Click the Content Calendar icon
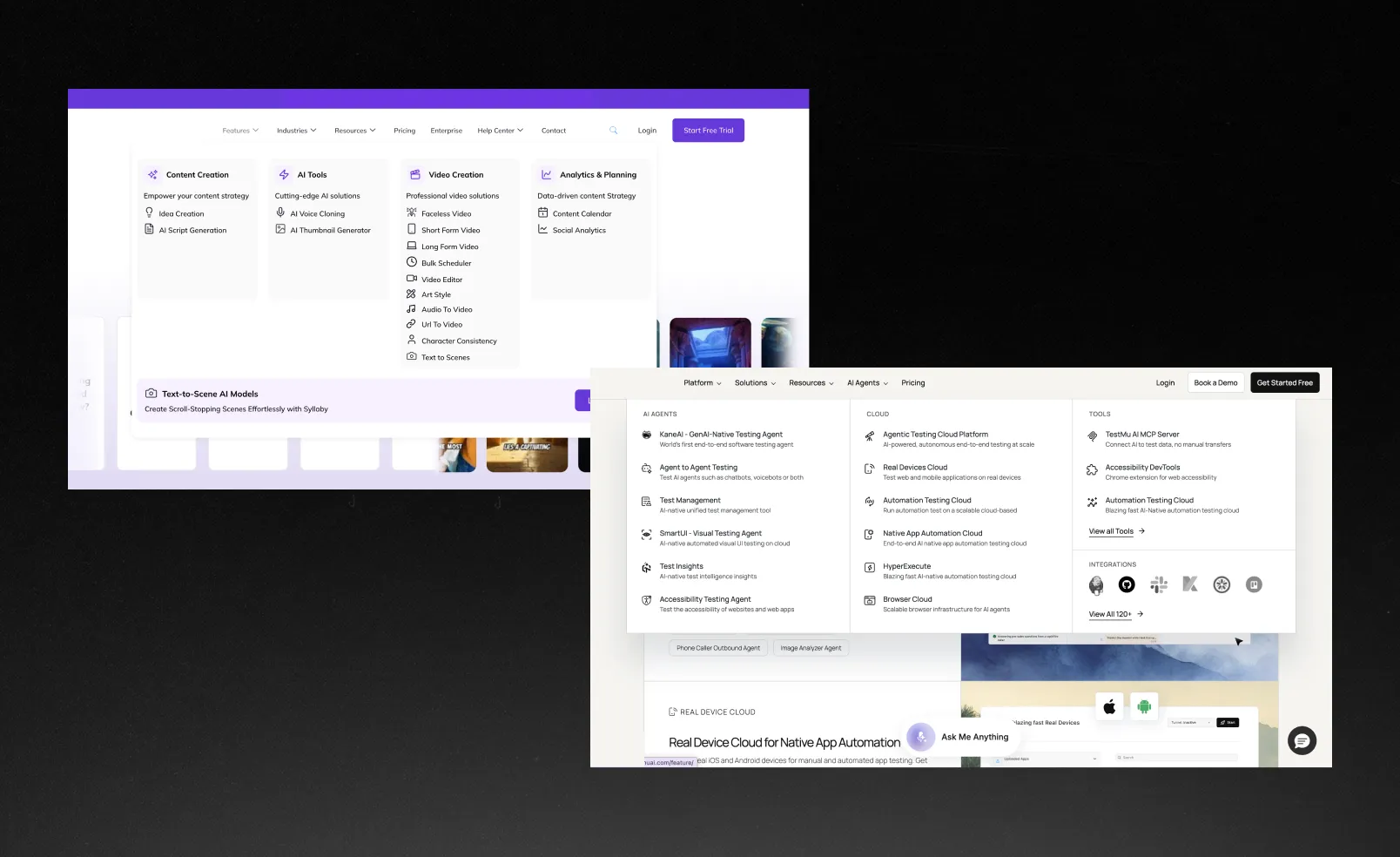1400x857 pixels. pos(542,213)
